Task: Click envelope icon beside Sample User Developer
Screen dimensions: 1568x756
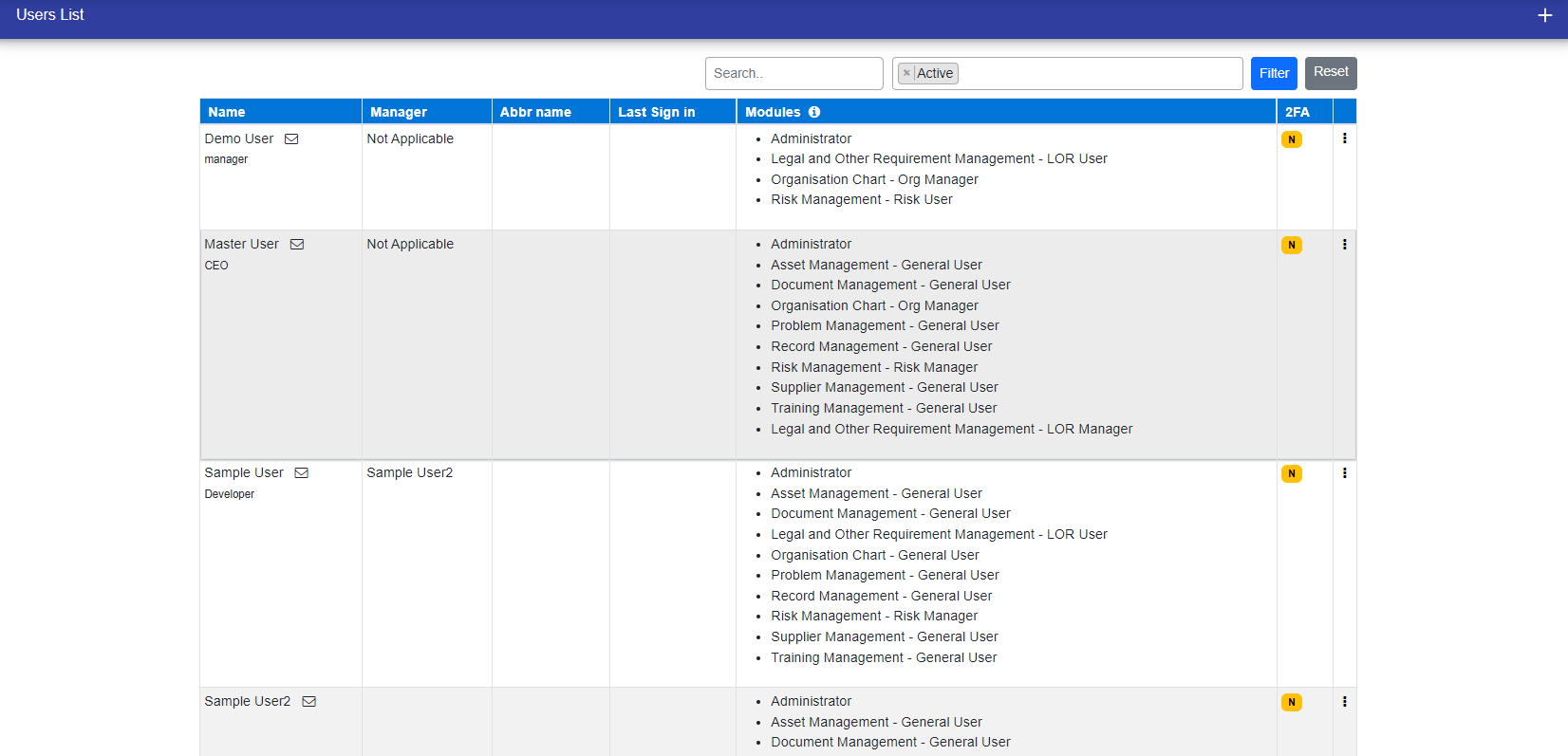Action: point(302,473)
